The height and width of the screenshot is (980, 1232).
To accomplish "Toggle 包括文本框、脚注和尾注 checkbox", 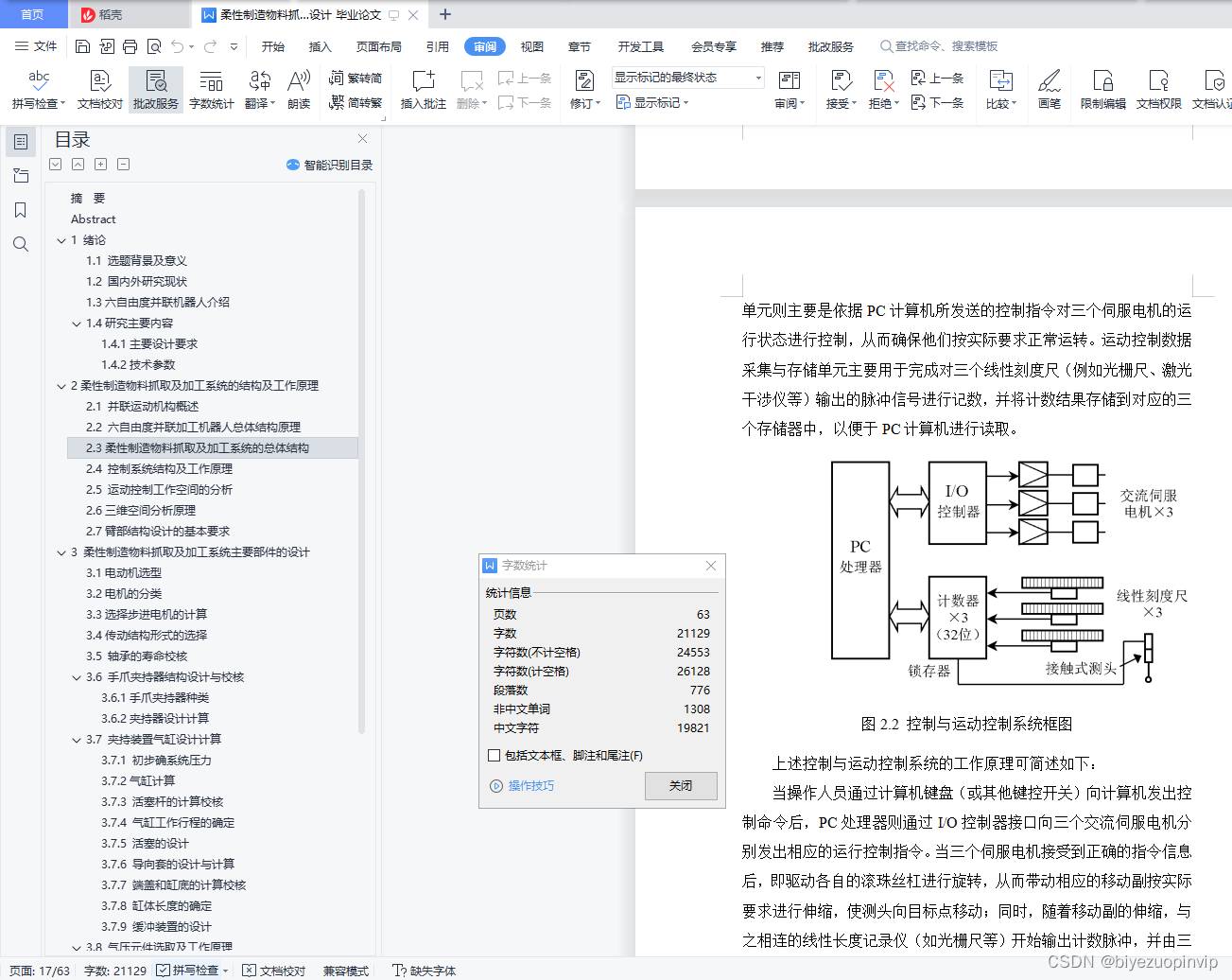I will pyautogui.click(x=494, y=755).
